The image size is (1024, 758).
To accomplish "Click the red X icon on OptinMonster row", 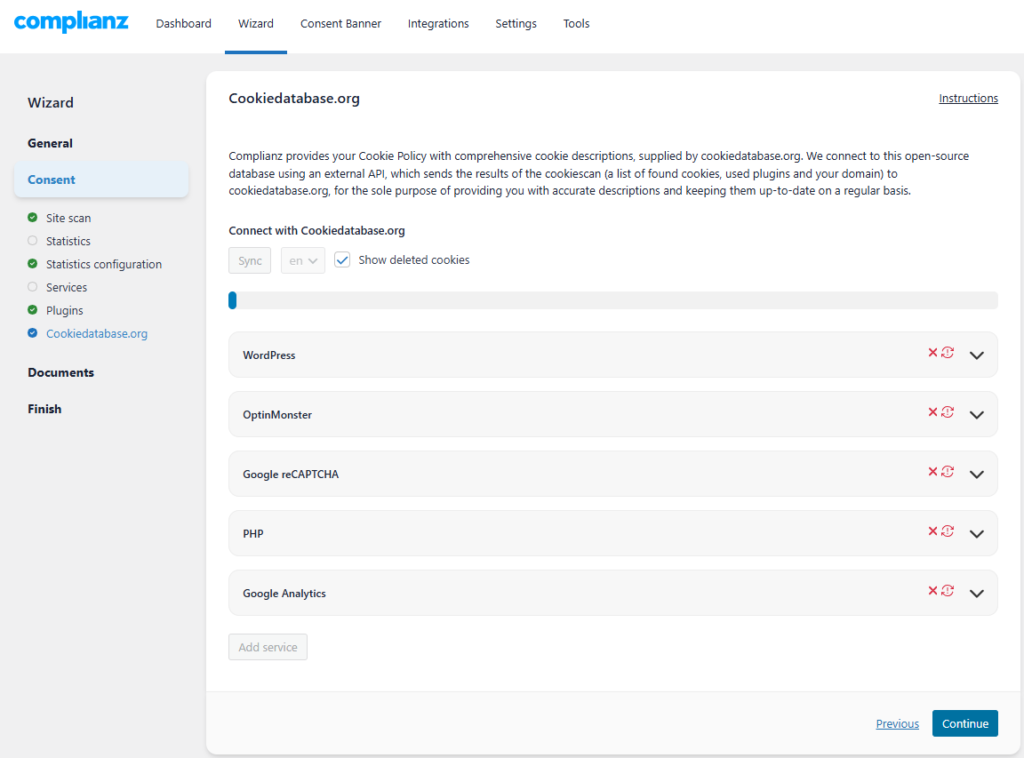I will pos(933,412).
